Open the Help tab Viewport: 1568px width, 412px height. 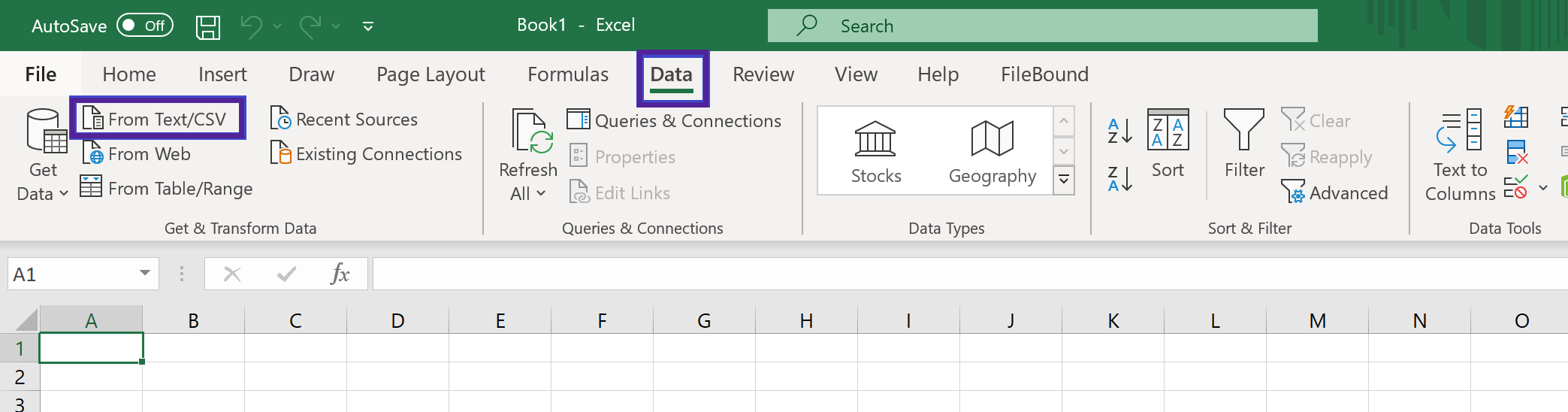(938, 74)
